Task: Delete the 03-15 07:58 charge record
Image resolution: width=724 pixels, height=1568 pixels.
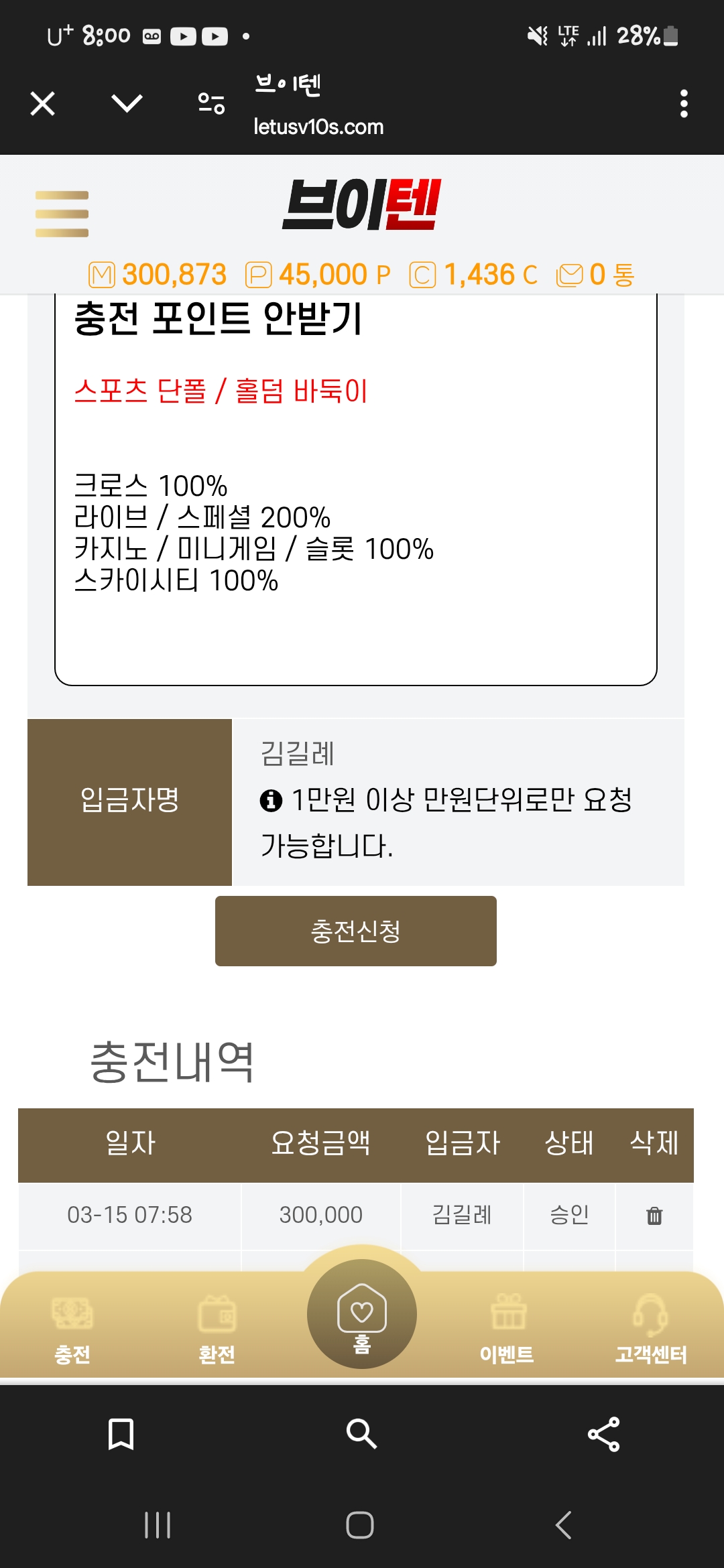Action: point(654,1216)
